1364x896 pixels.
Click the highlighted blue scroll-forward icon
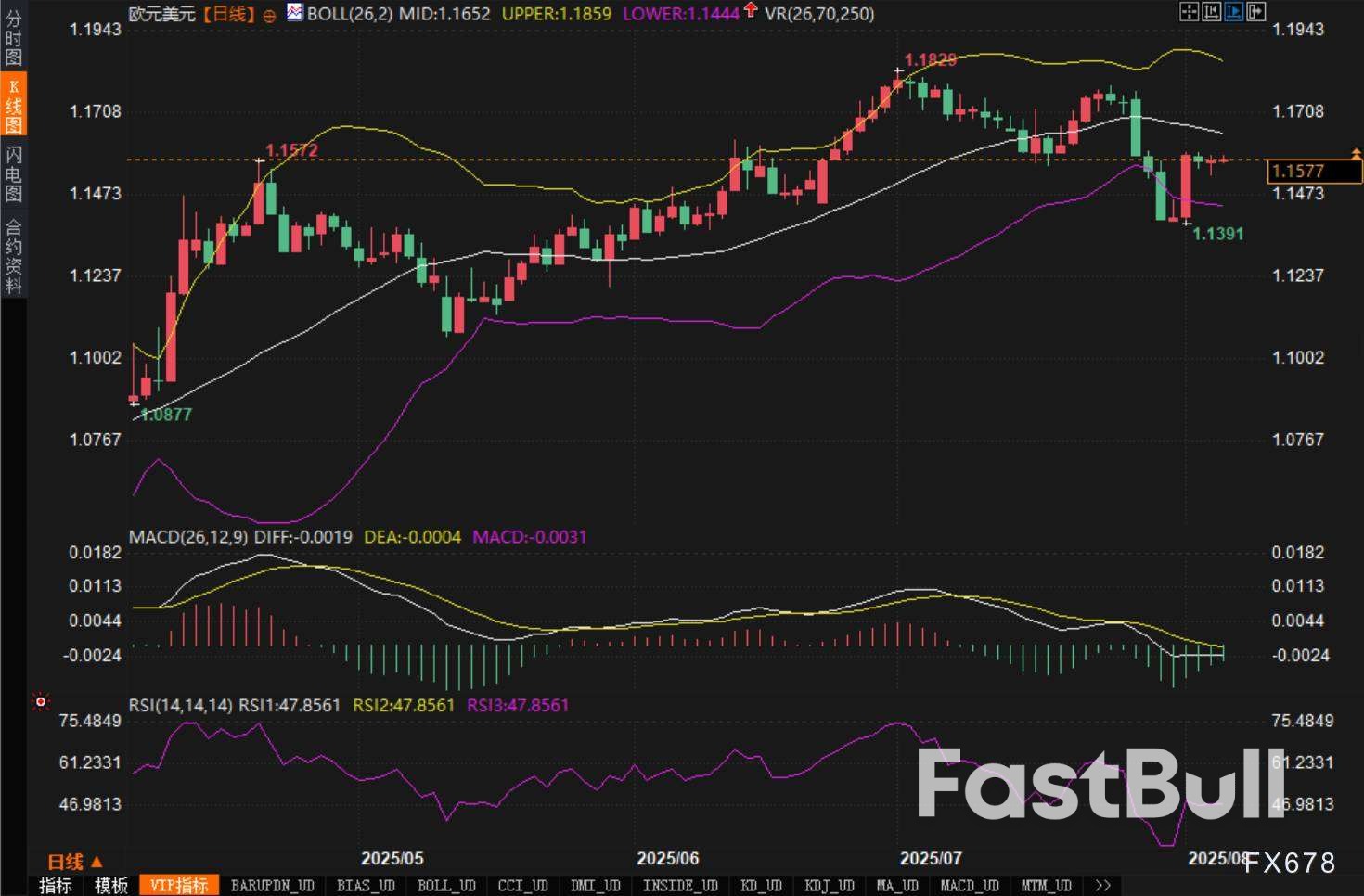[x=1233, y=12]
